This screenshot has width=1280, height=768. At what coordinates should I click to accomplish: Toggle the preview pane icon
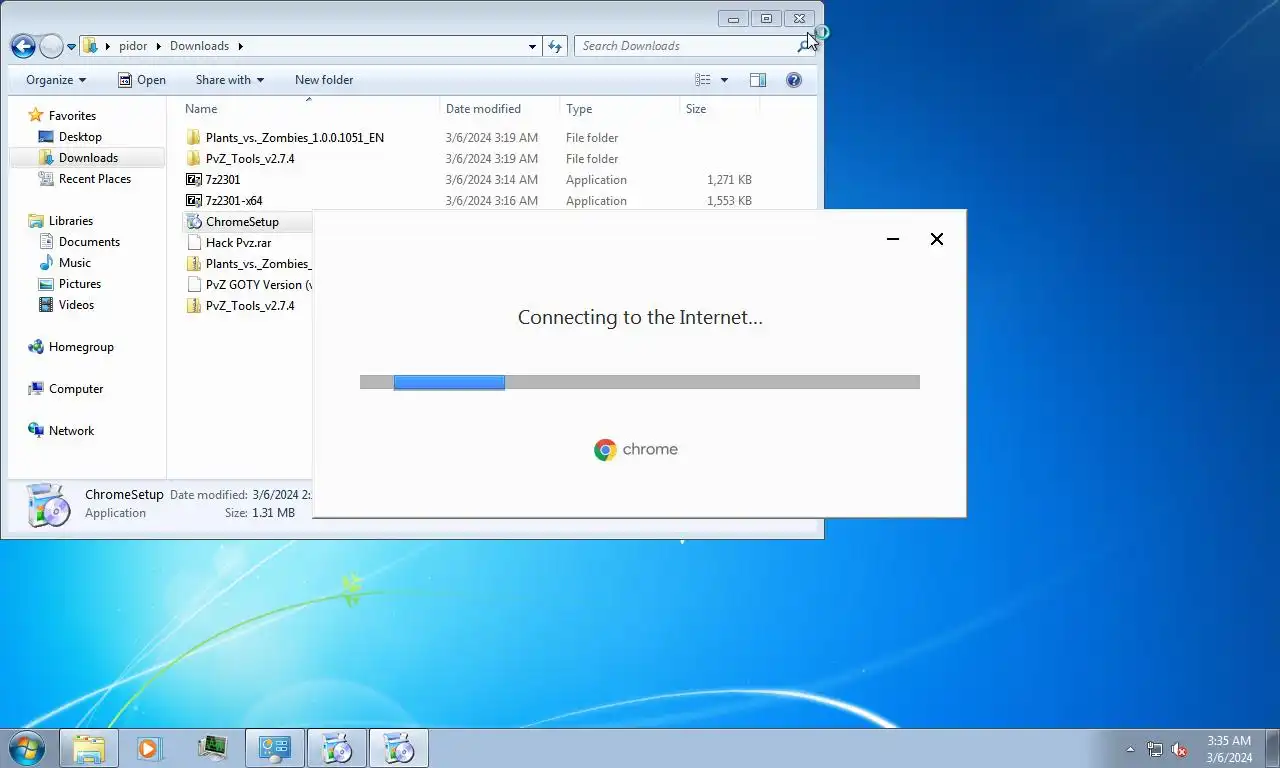click(x=758, y=80)
